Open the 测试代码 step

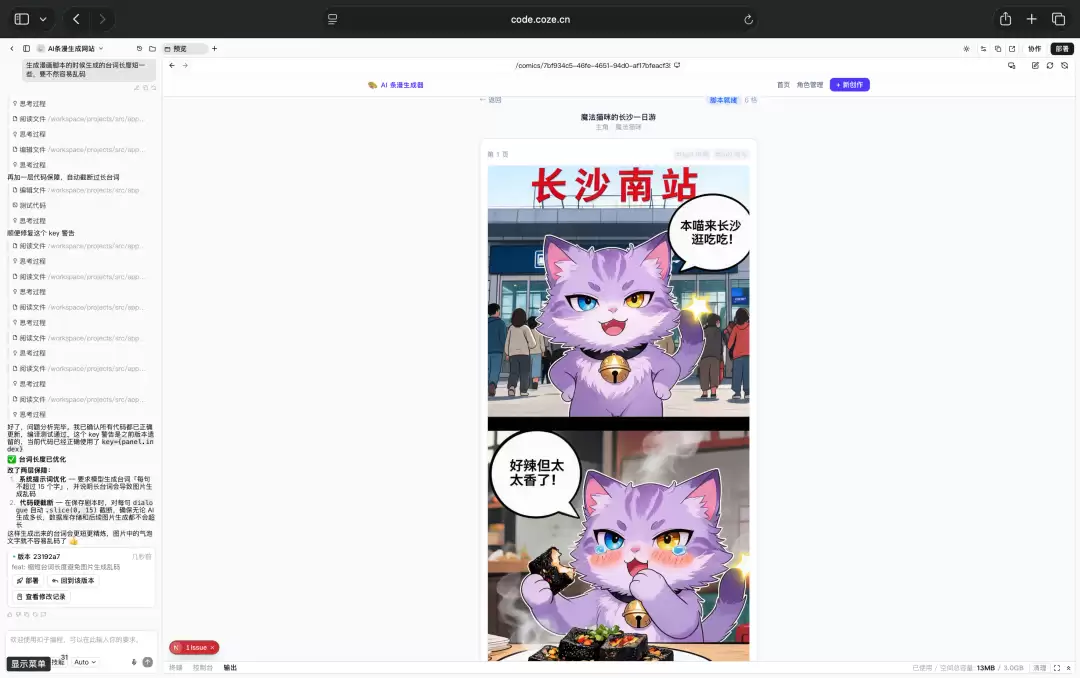29,205
